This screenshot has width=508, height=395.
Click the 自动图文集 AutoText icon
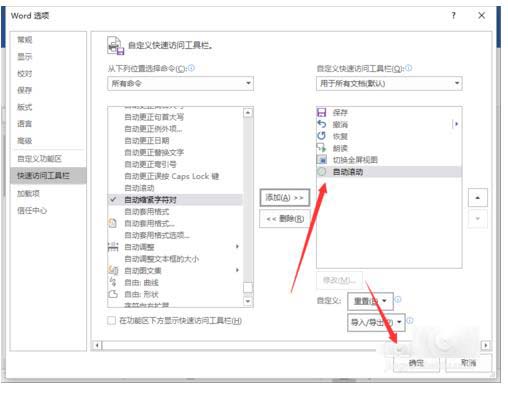click(113, 270)
